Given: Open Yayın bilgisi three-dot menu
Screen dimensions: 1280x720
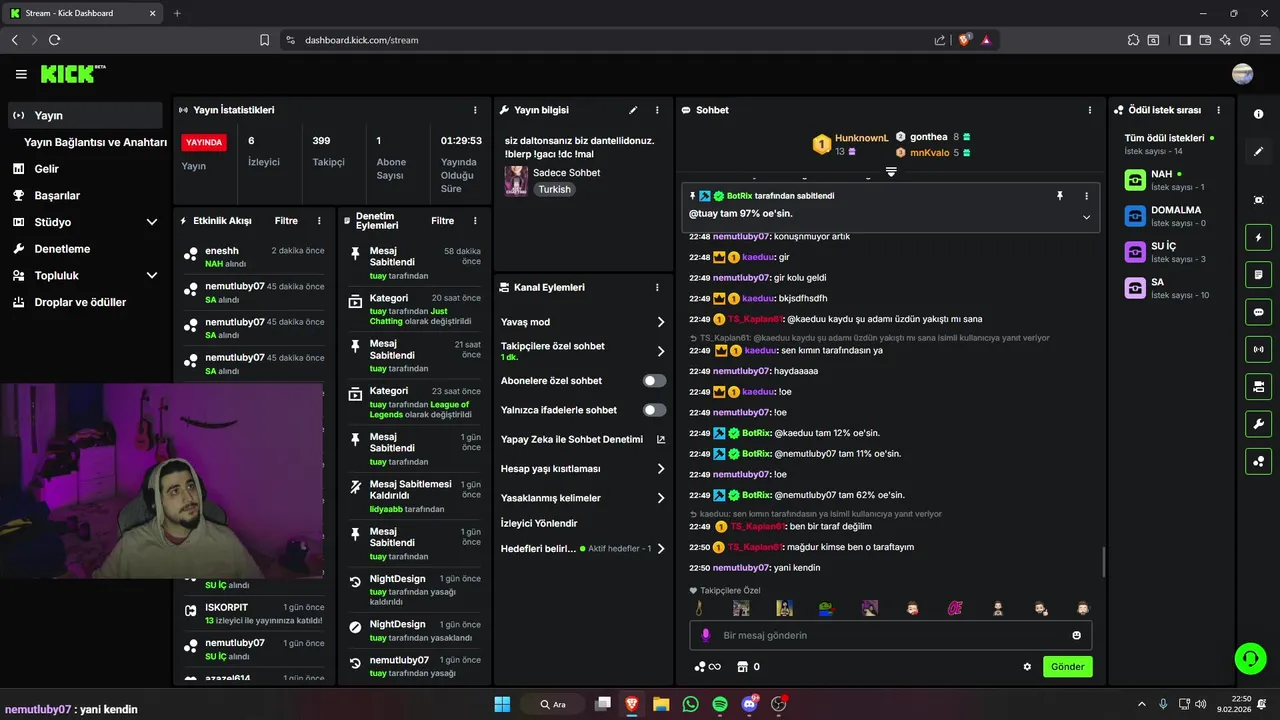Looking at the screenshot, I should tap(657, 110).
